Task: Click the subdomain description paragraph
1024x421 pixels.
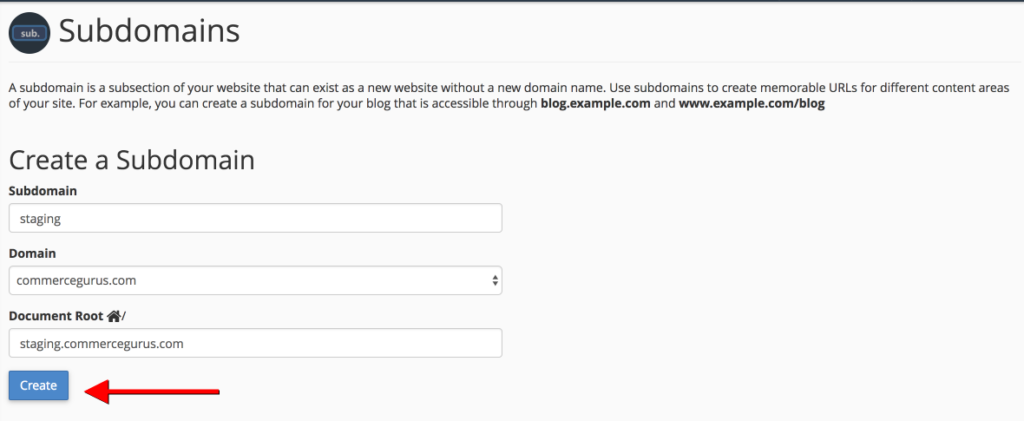Action: (x=509, y=95)
